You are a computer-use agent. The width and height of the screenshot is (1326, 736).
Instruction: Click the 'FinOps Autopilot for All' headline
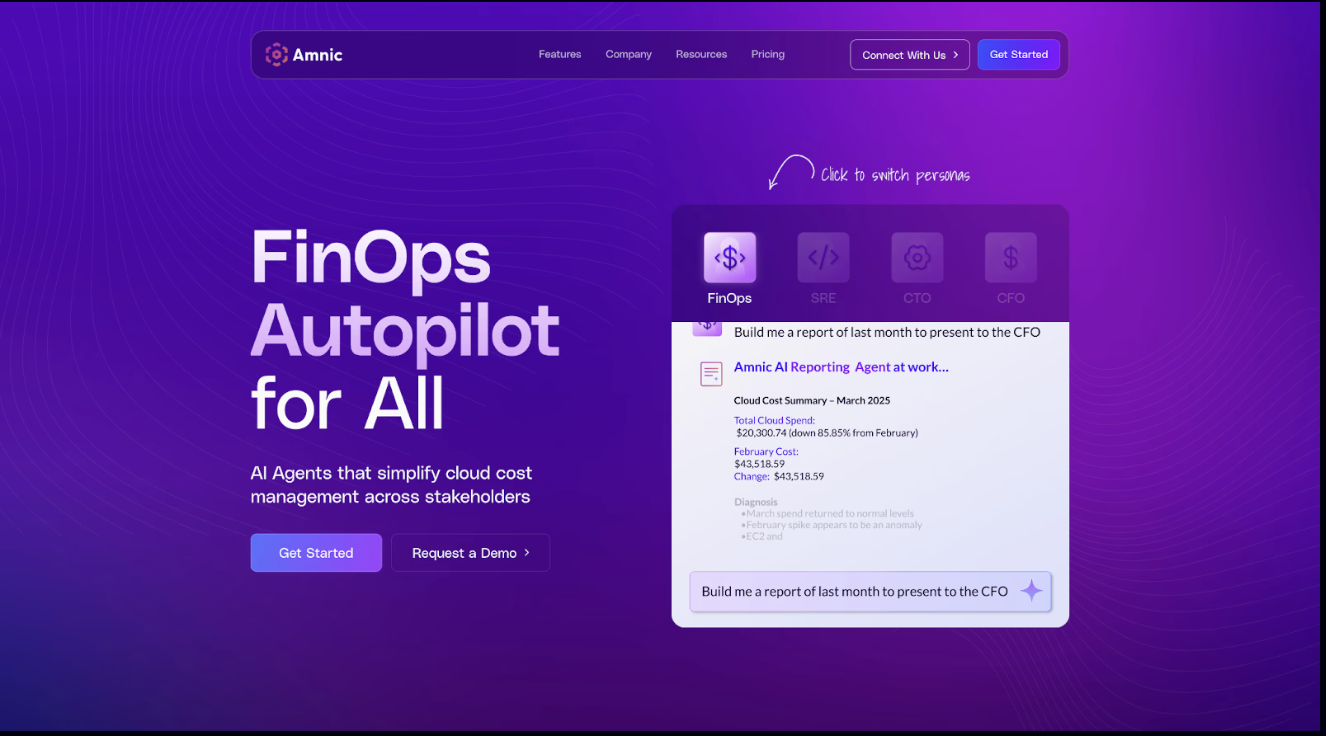[x=405, y=329]
